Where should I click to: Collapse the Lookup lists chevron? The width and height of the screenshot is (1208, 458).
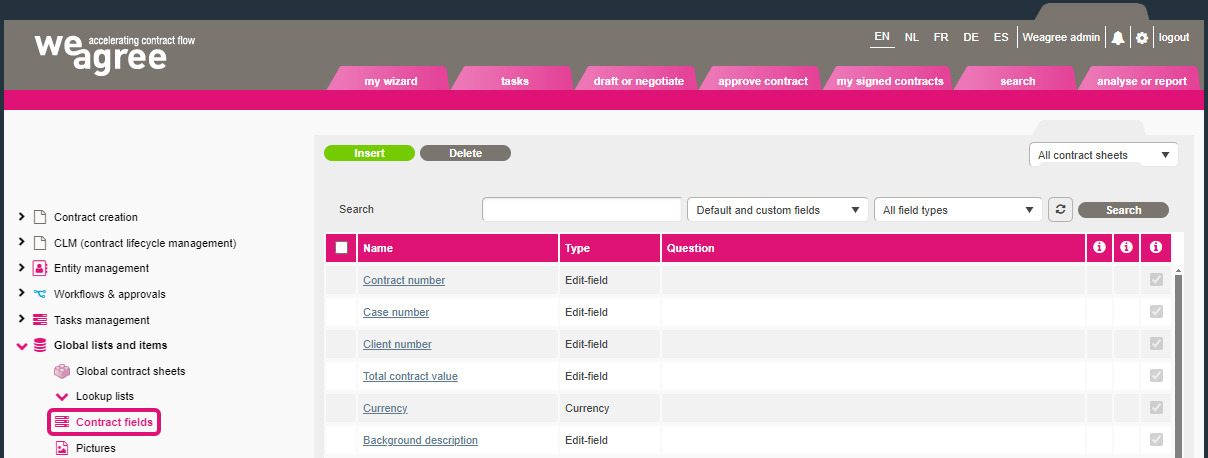[x=62, y=397]
